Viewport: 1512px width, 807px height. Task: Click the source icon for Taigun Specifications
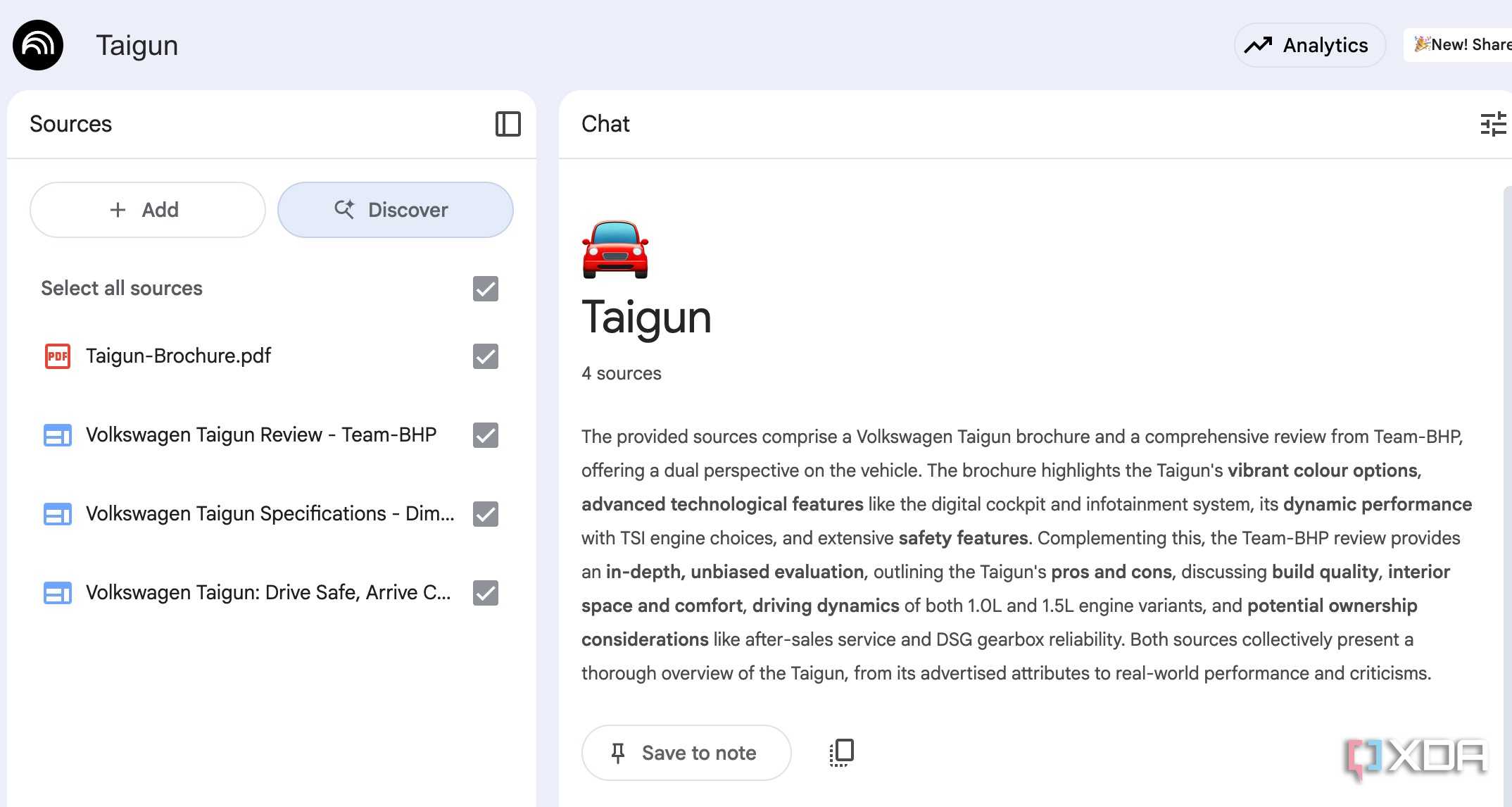point(57,514)
